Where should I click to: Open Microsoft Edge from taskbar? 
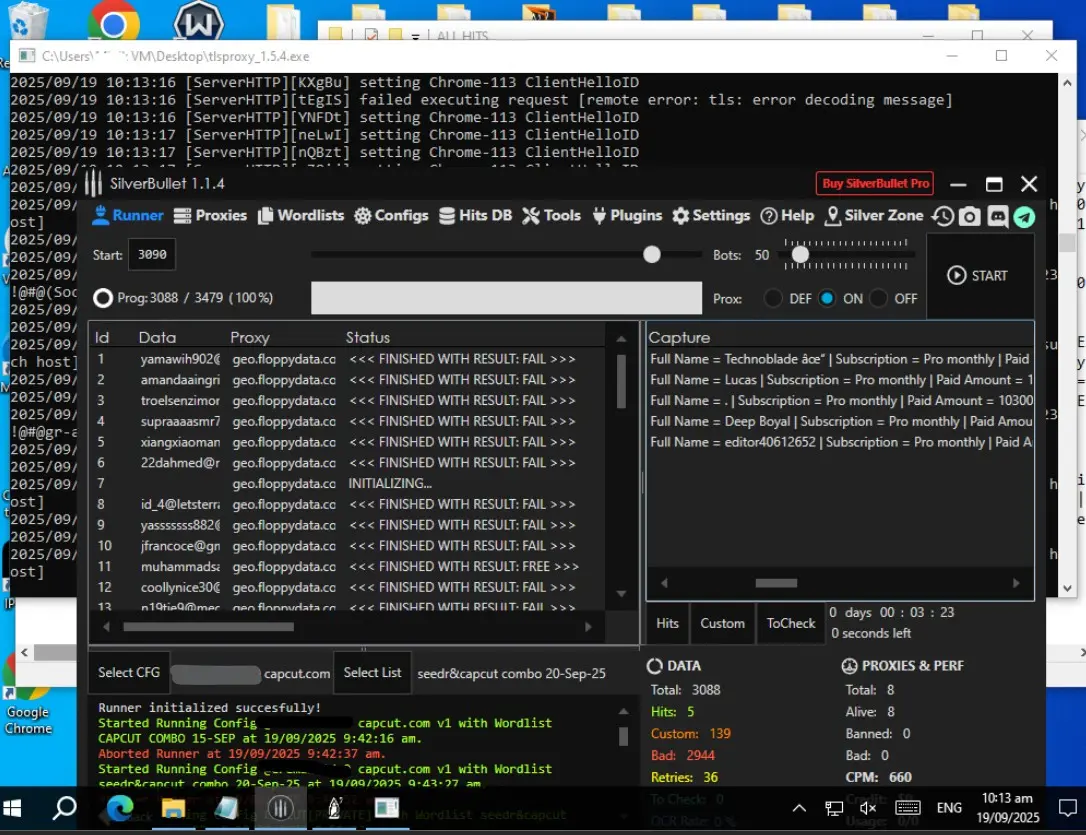[x=119, y=808]
